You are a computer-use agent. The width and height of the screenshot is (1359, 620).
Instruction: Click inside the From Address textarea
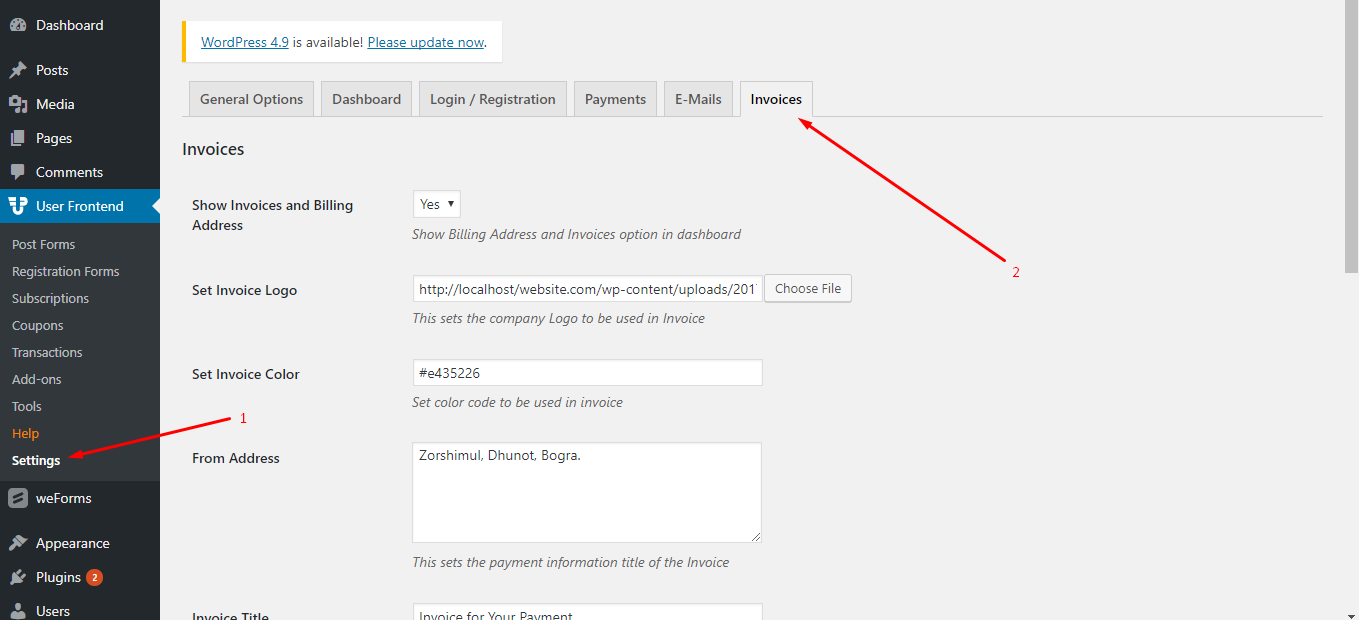(x=587, y=493)
